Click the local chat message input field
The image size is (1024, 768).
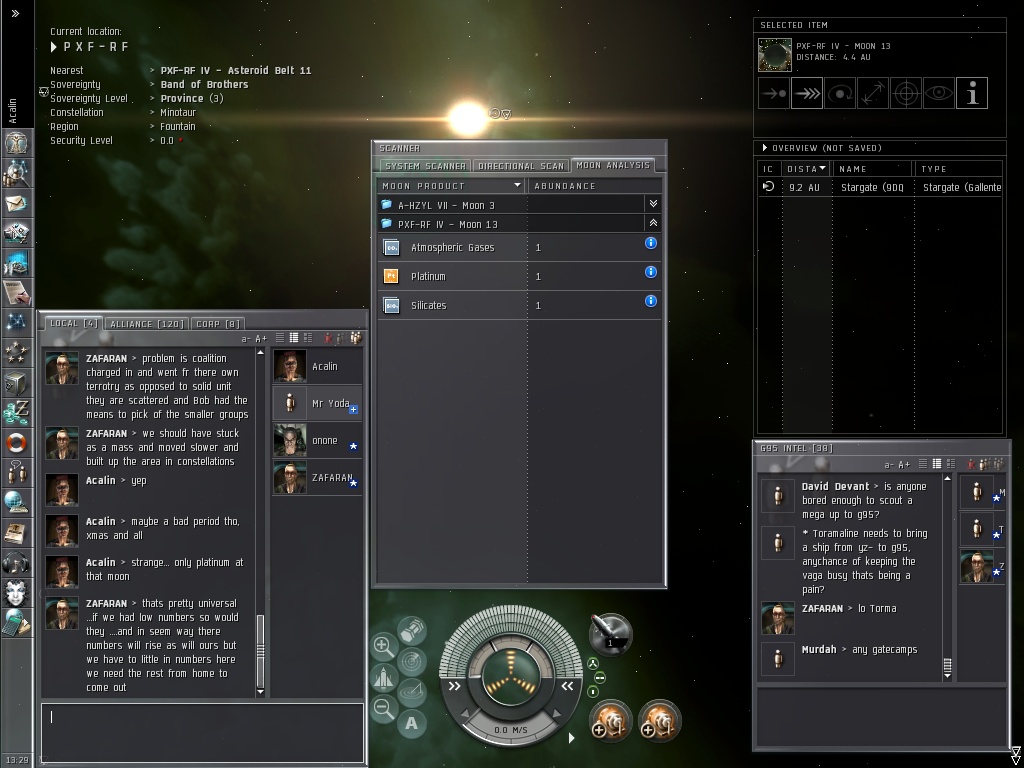(202, 731)
